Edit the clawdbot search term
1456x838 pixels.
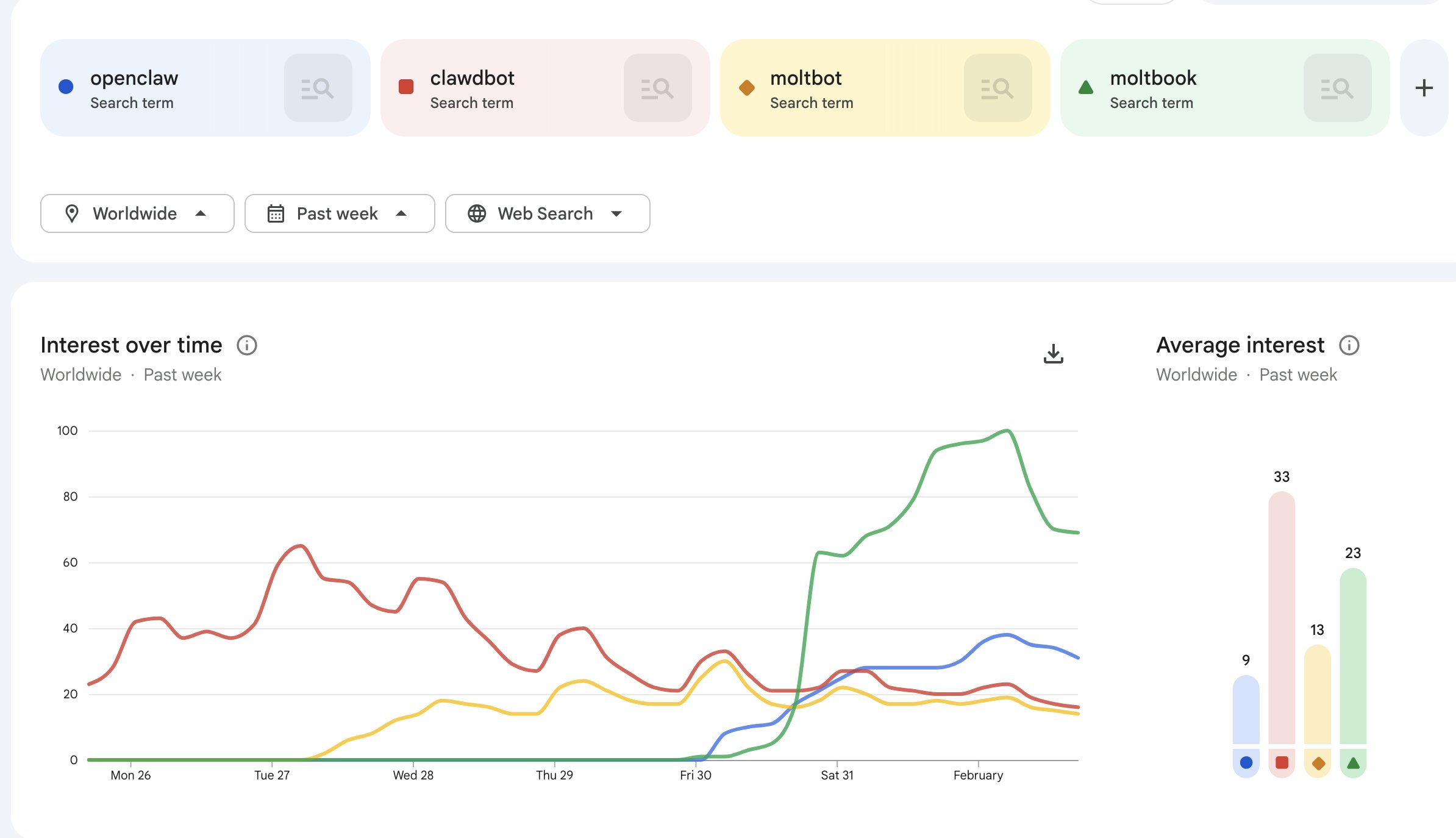point(472,78)
